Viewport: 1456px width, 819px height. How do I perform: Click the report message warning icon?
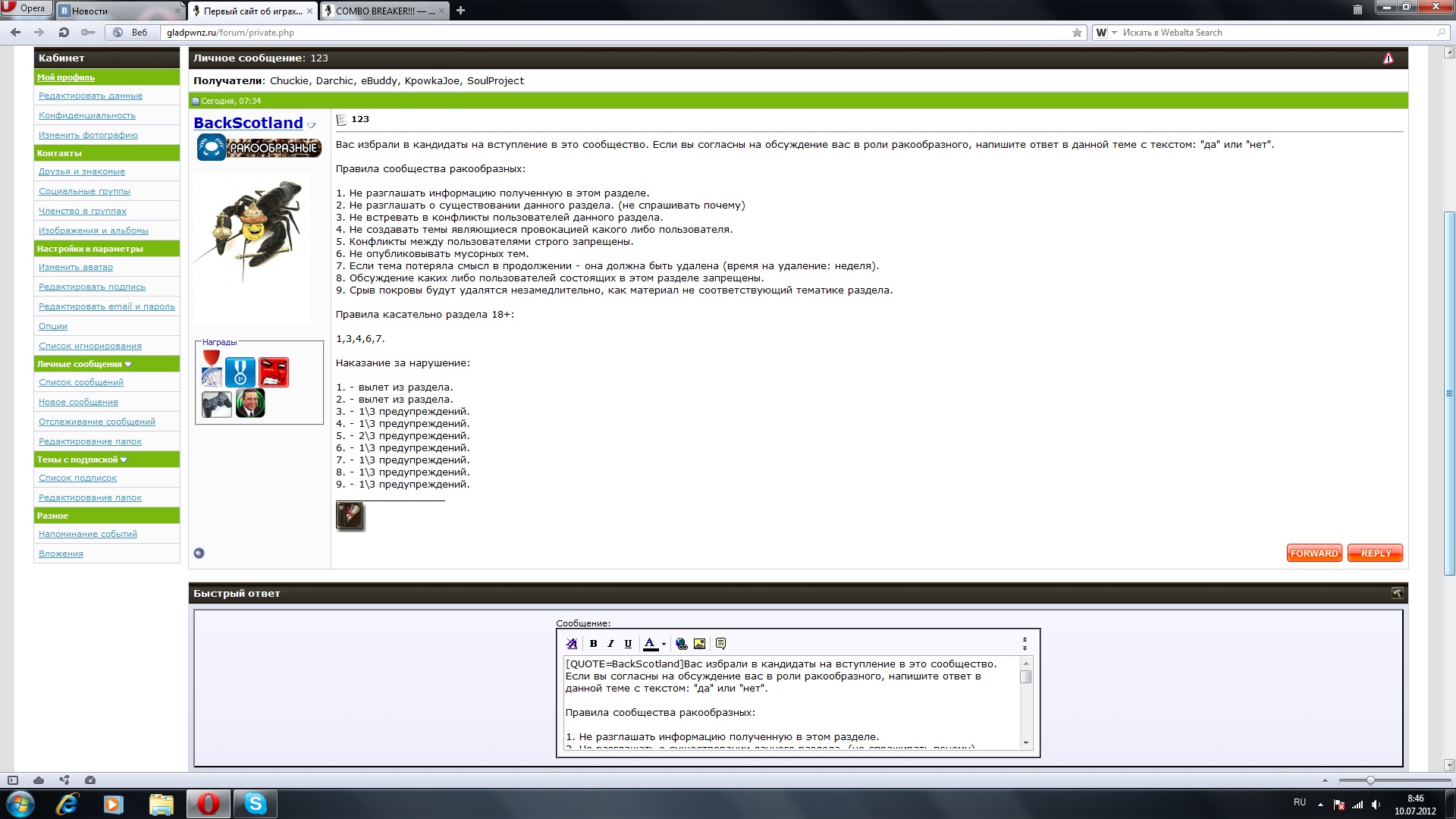point(1388,58)
